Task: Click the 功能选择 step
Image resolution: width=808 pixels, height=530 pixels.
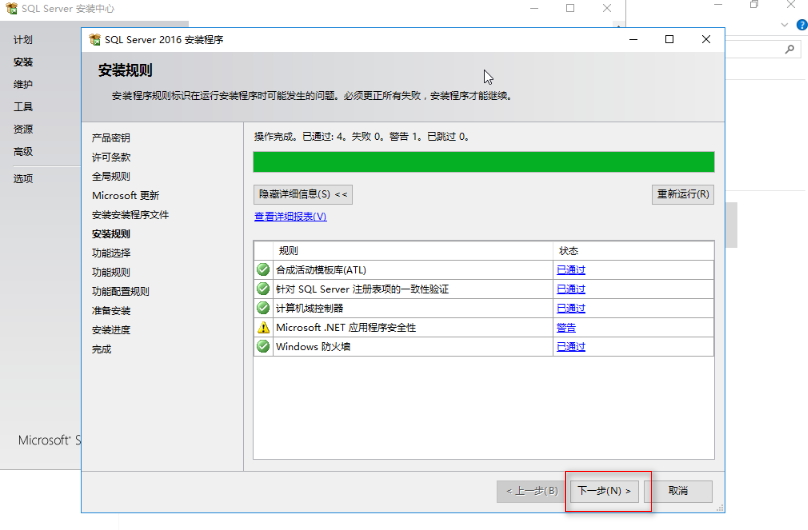Action: pyautogui.click(x=111, y=253)
